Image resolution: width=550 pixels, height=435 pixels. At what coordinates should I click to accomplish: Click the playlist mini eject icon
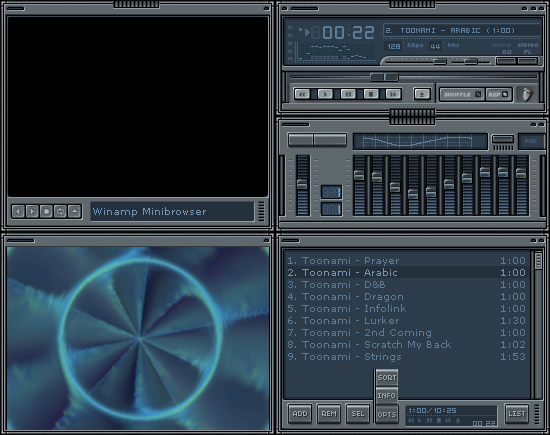pyautogui.click(x=458, y=420)
